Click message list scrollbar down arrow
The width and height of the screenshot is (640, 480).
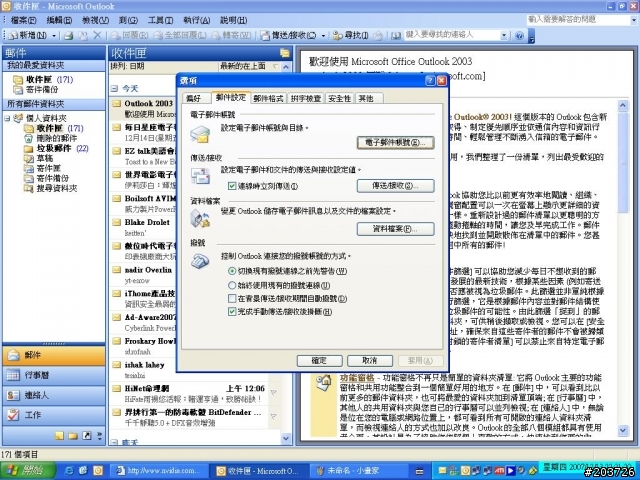point(286,438)
